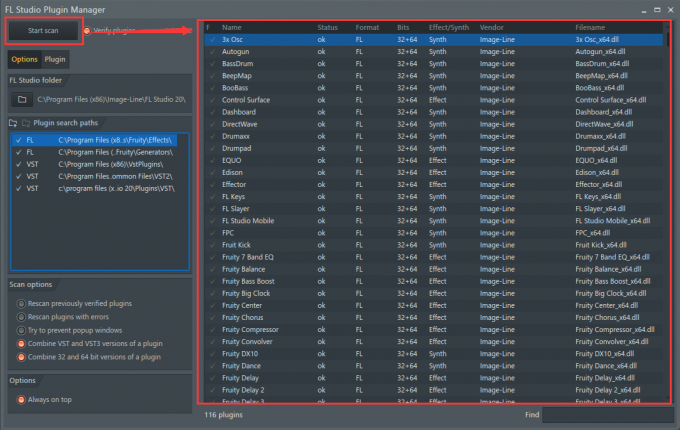Select the Fruity Chorus plugin row
Viewport: 680px width, 430px height.
tap(434, 318)
